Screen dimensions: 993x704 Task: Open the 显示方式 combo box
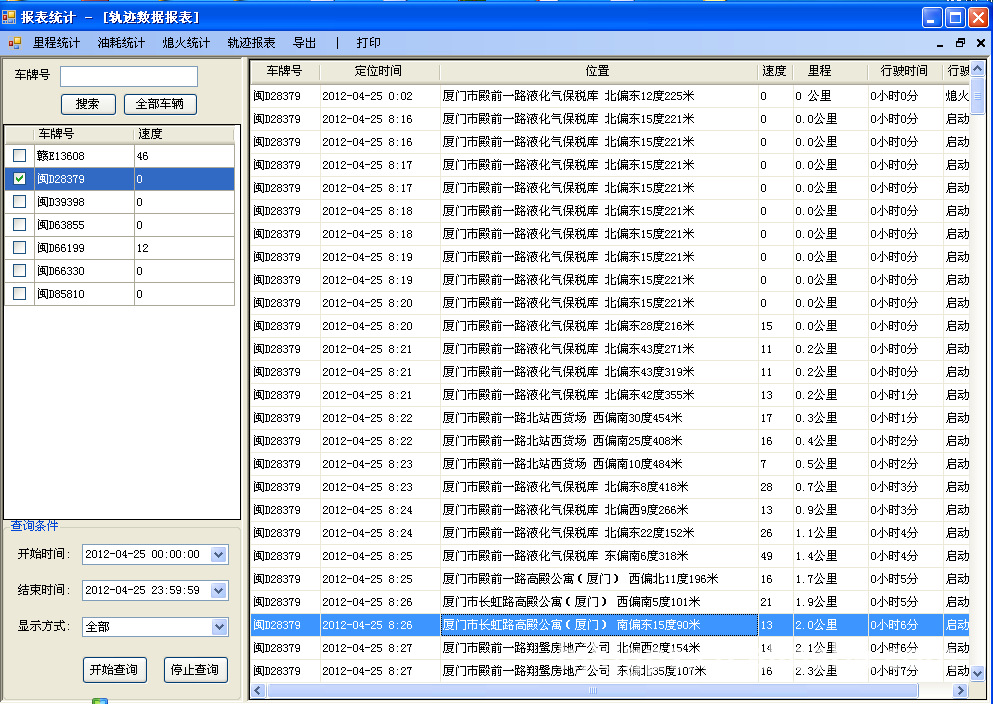click(x=219, y=627)
